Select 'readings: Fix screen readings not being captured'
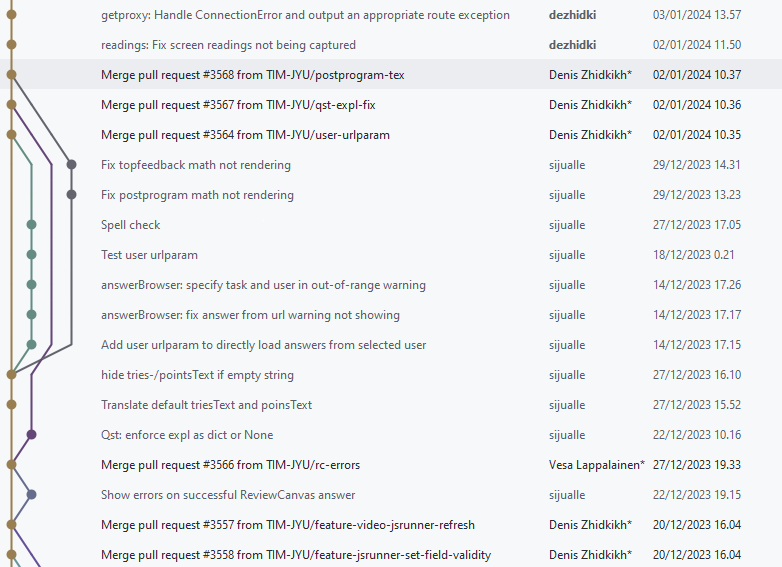Screen dimensions: 782x567 coord(228,45)
